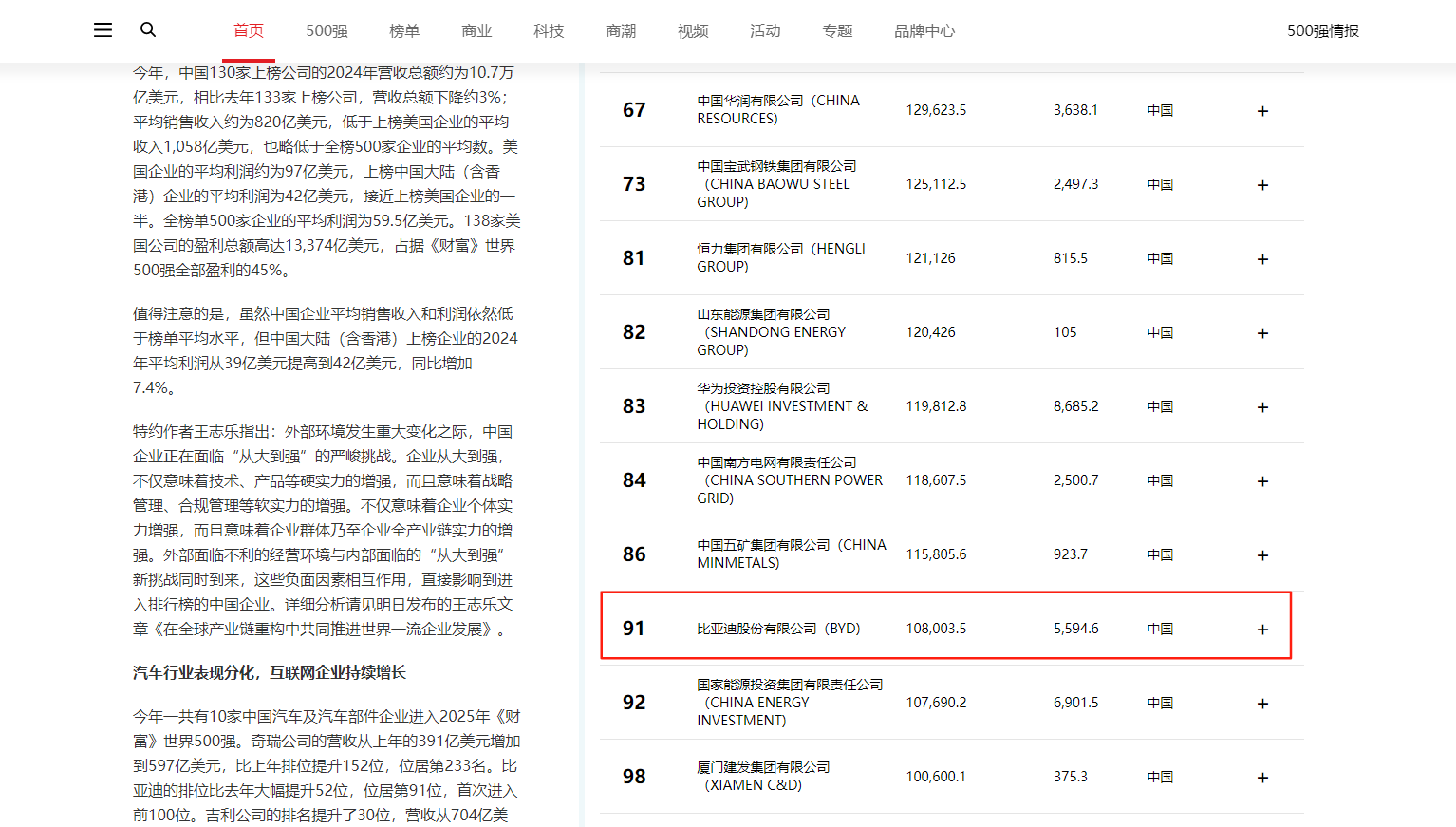Click profit value 3,638.1
Image resolution: width=1456 pixels, height=827 pixels.
point(1075,110)
